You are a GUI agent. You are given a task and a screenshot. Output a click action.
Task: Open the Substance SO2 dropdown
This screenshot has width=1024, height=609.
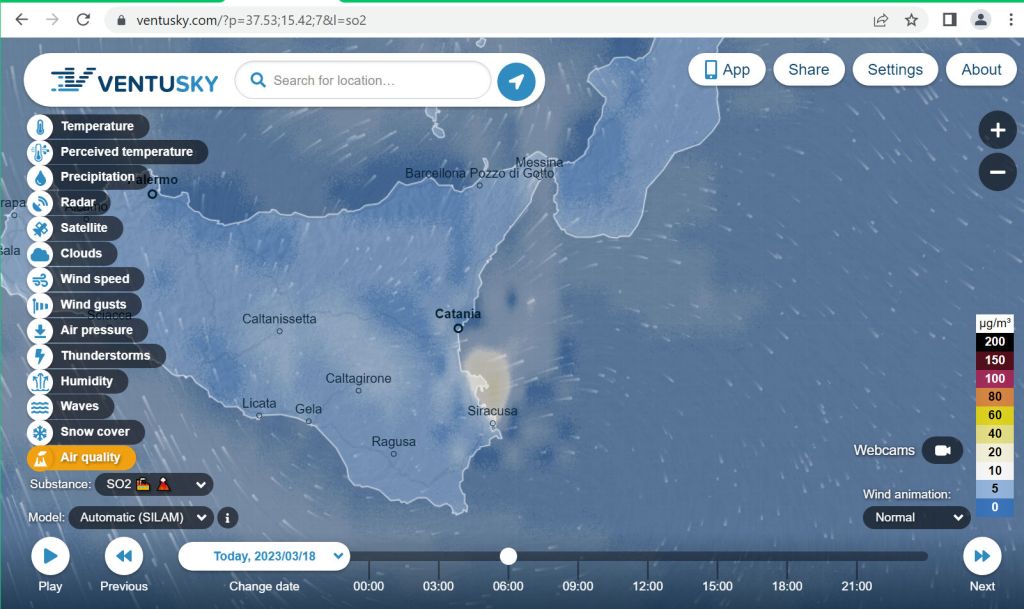click(154, 485)
